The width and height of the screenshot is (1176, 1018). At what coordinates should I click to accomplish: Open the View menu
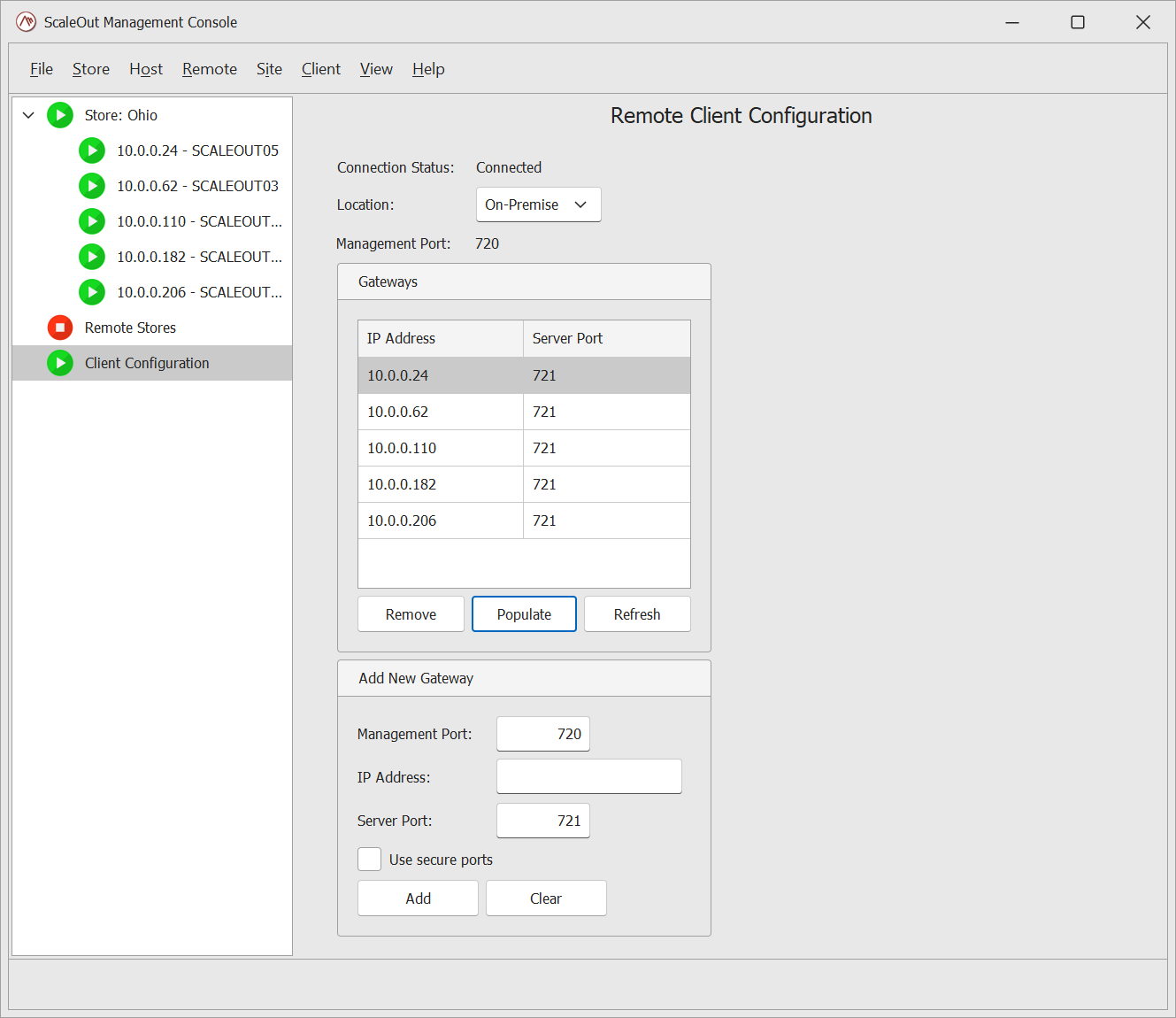point(376,69)
